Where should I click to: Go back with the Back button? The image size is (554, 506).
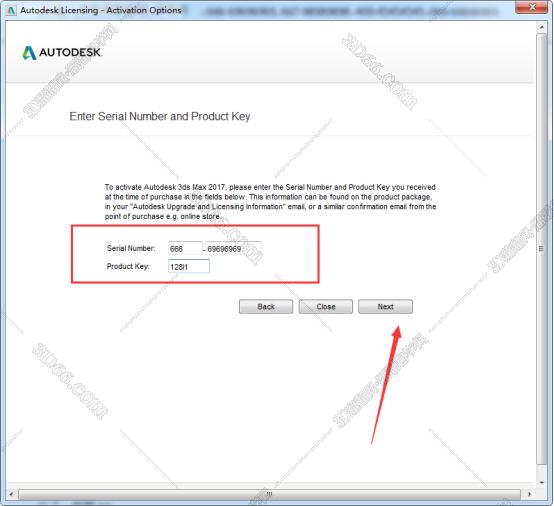pos(266,307)
